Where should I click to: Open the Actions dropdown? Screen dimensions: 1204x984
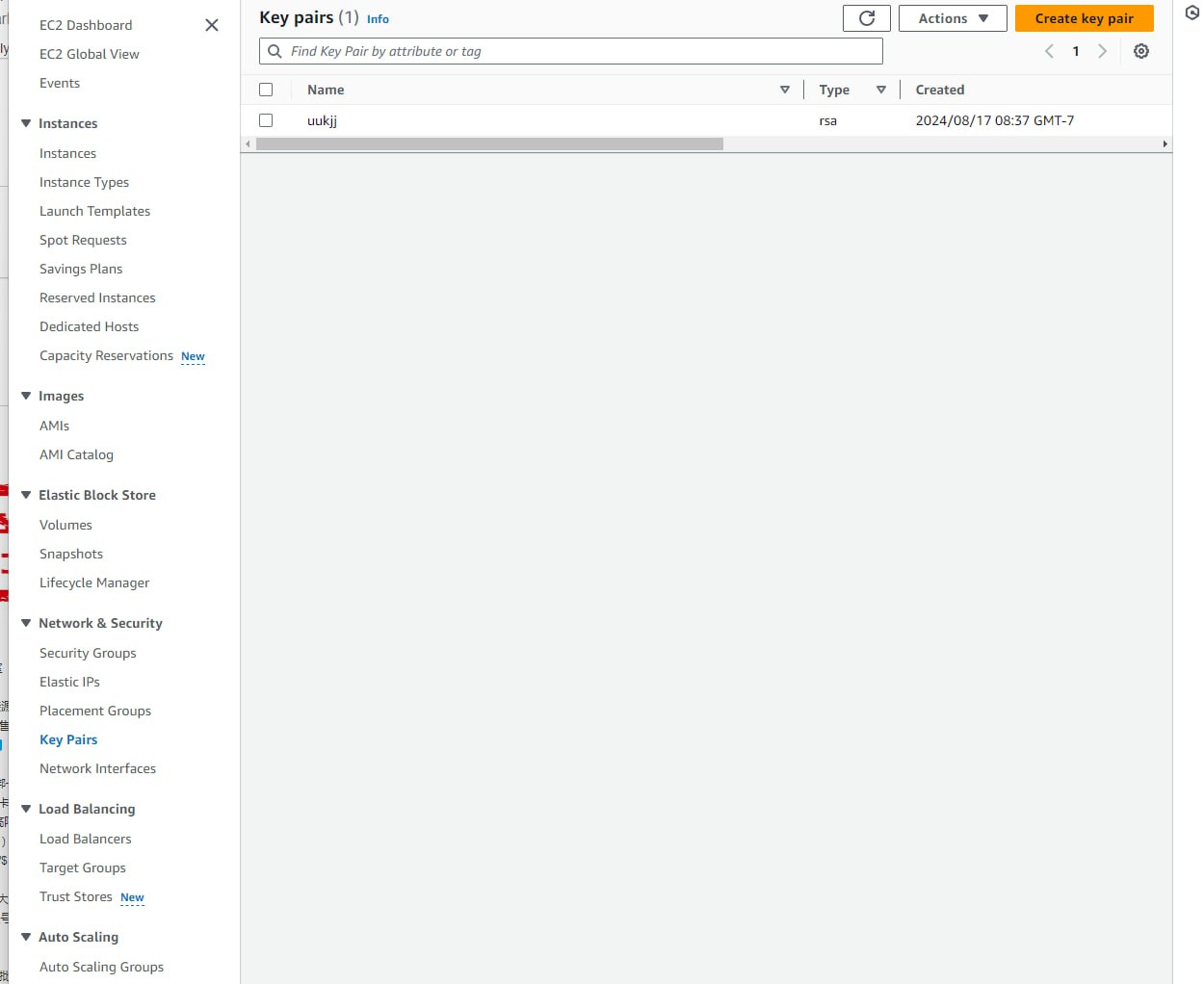(x=953, y=18)
